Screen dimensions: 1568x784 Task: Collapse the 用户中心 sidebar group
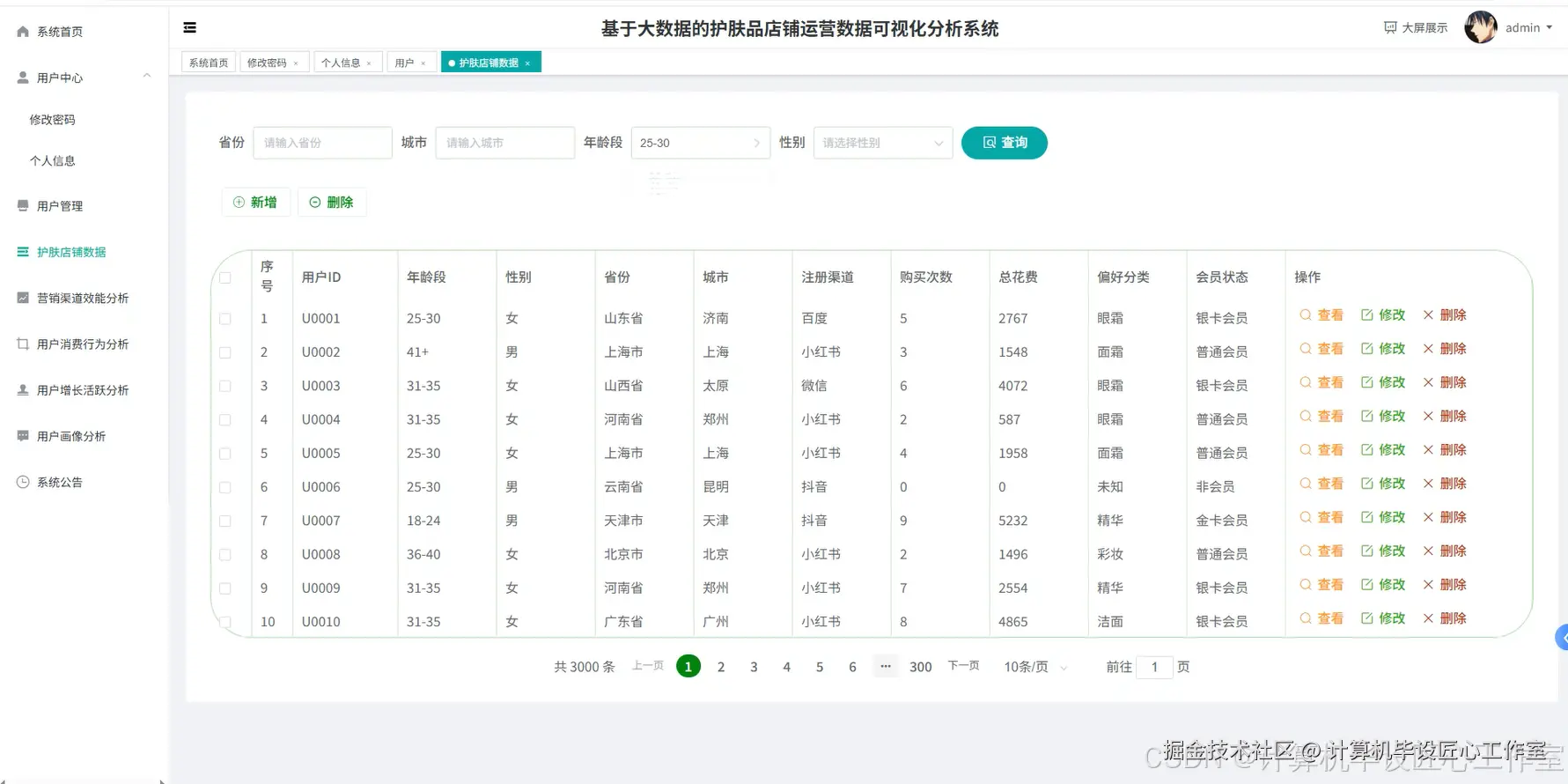coord(84,78)
